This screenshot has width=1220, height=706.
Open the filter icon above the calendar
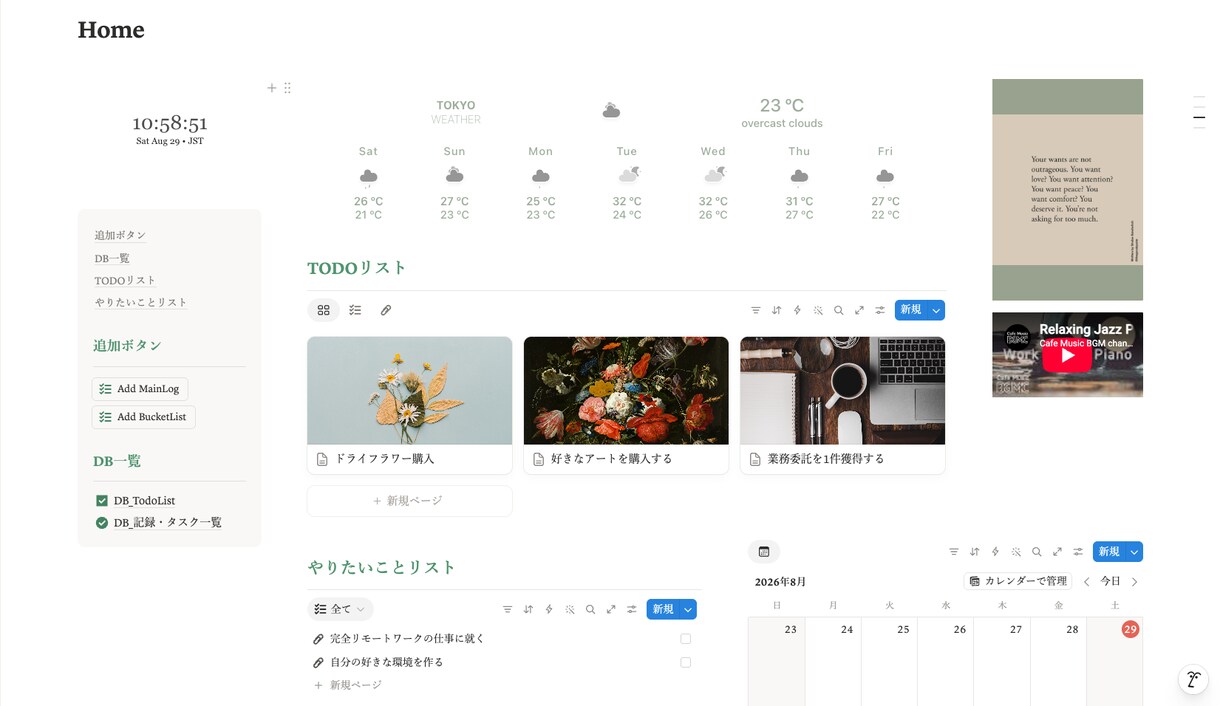point(954,552)
